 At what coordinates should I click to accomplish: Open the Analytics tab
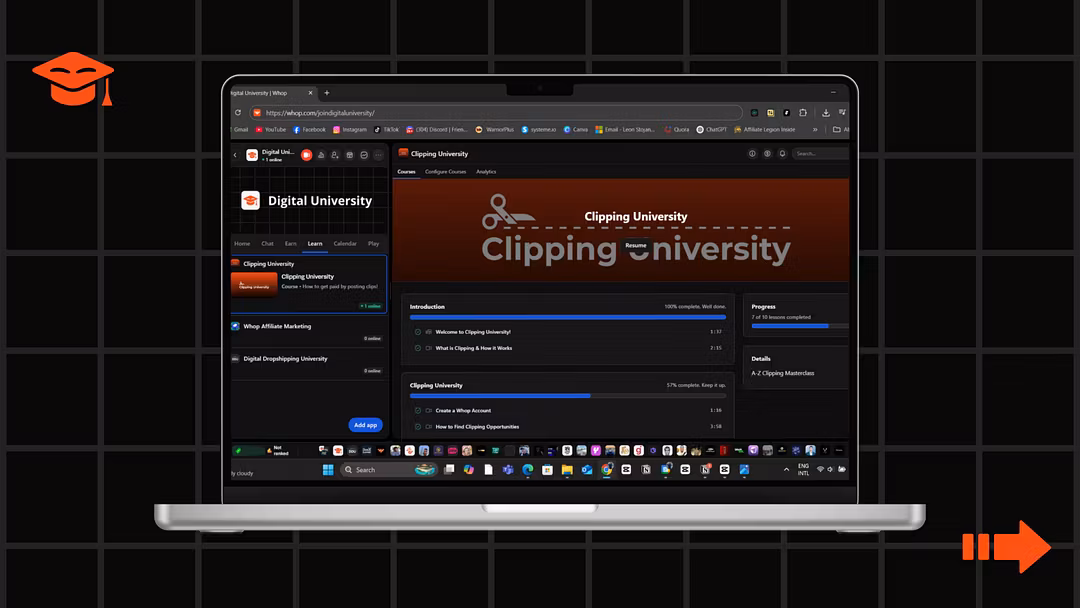click(x=486, y=171)
